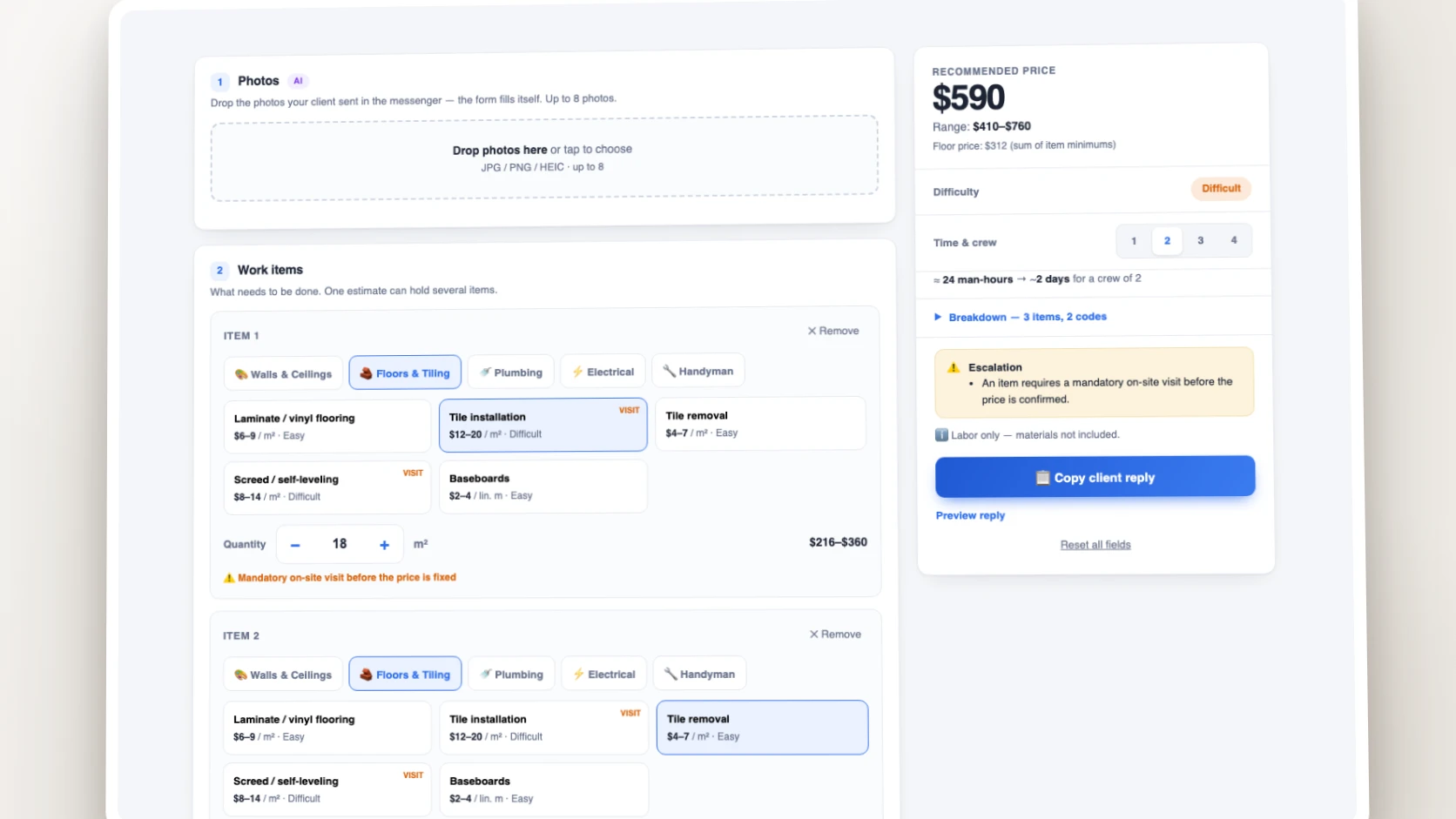Select Floors & Tiling category in Item 2
This screenshot has width=1456, height=819.
point(405,674)
